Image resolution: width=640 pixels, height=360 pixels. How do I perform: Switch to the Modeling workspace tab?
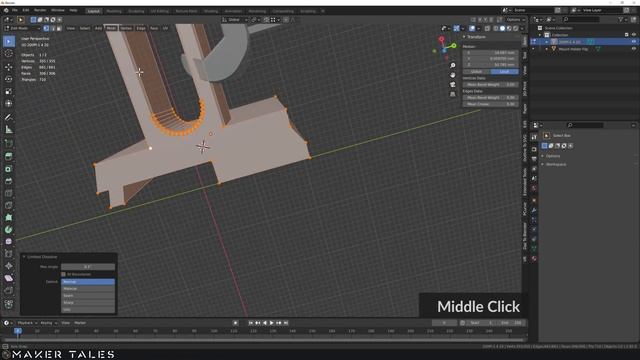[114, 11]
